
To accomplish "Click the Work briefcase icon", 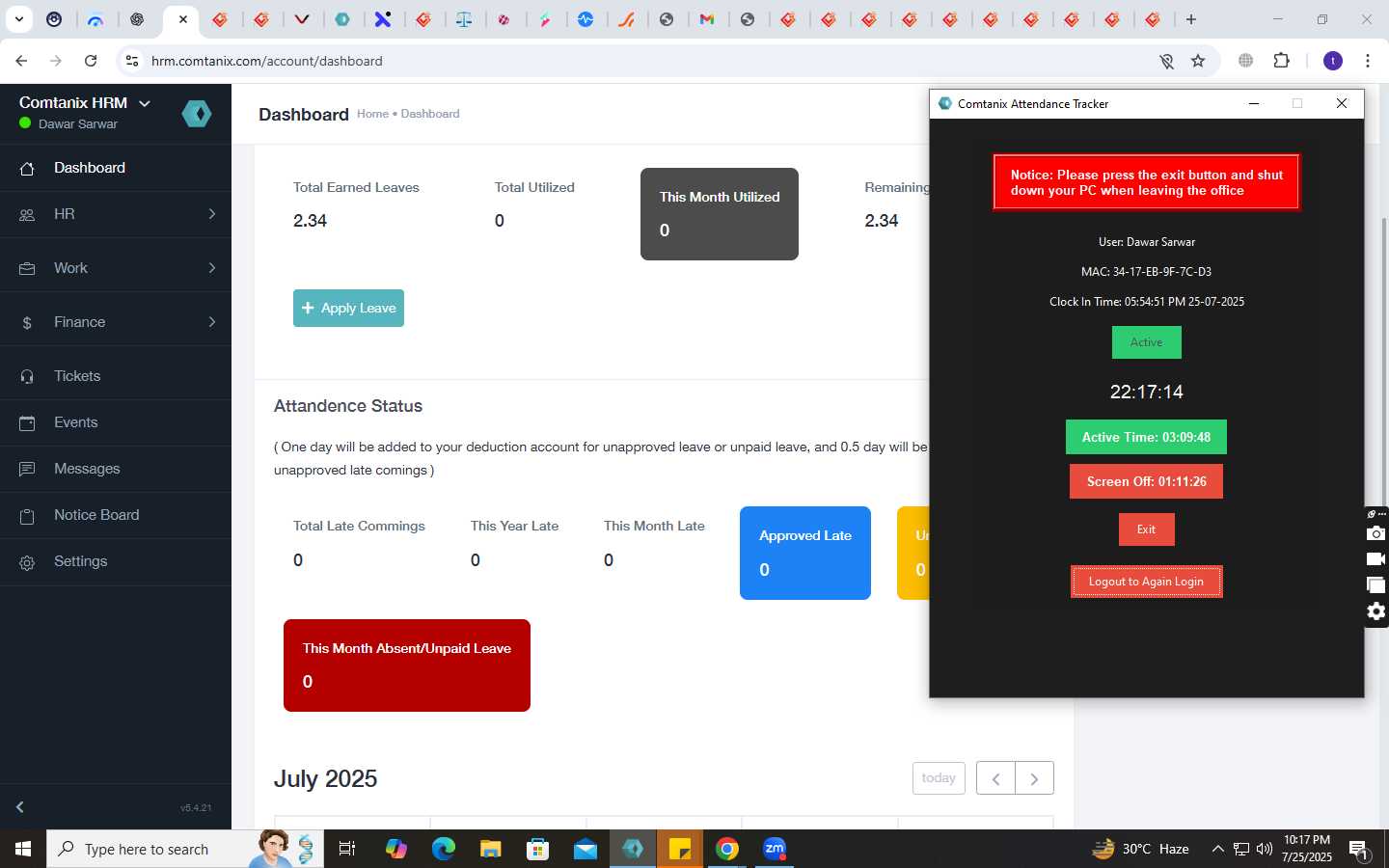I will [27, 269].
